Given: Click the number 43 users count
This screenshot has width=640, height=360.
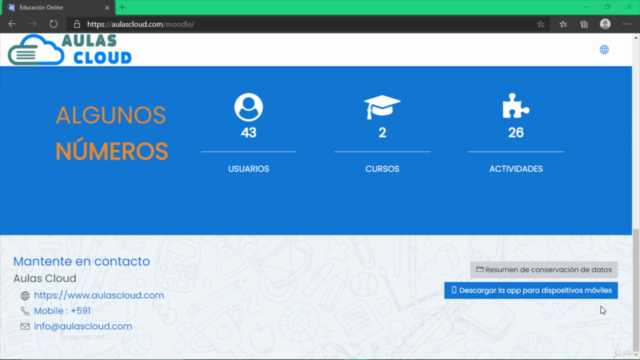Looking at the screenshot, I should (x=249, y=133).
